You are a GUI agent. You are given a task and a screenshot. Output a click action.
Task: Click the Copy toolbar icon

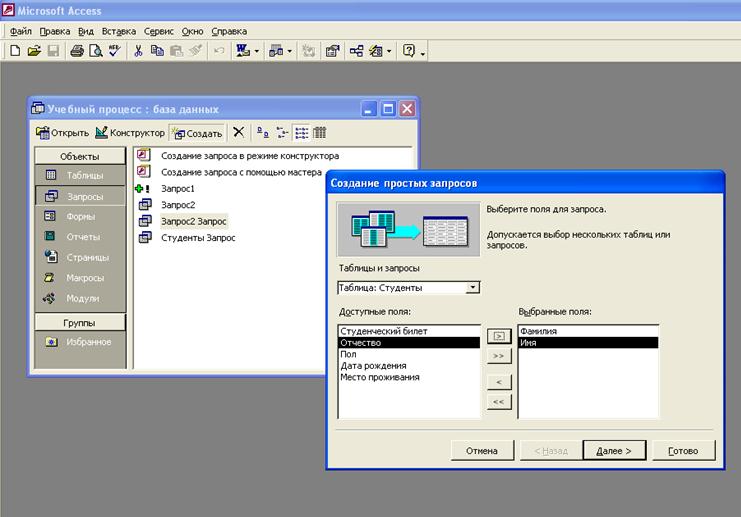[157, 51]
